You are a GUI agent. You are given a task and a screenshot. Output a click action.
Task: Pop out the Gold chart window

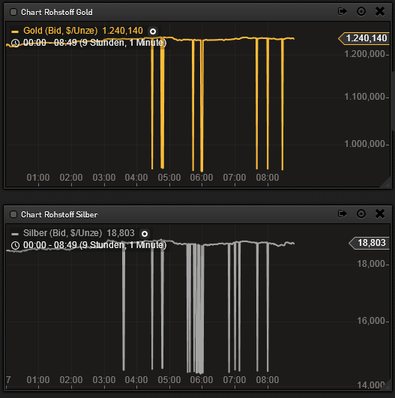(x=342, y=12)
